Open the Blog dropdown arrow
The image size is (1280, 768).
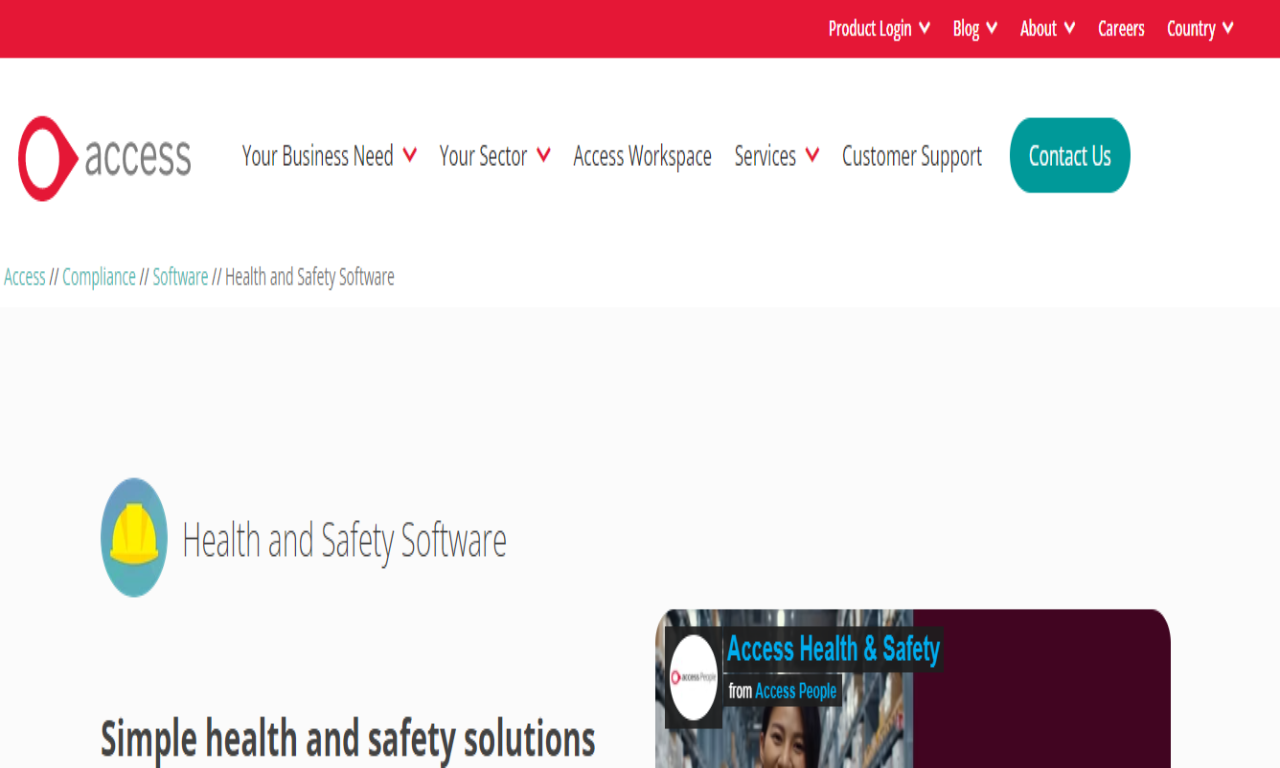(x=991, y=28)
